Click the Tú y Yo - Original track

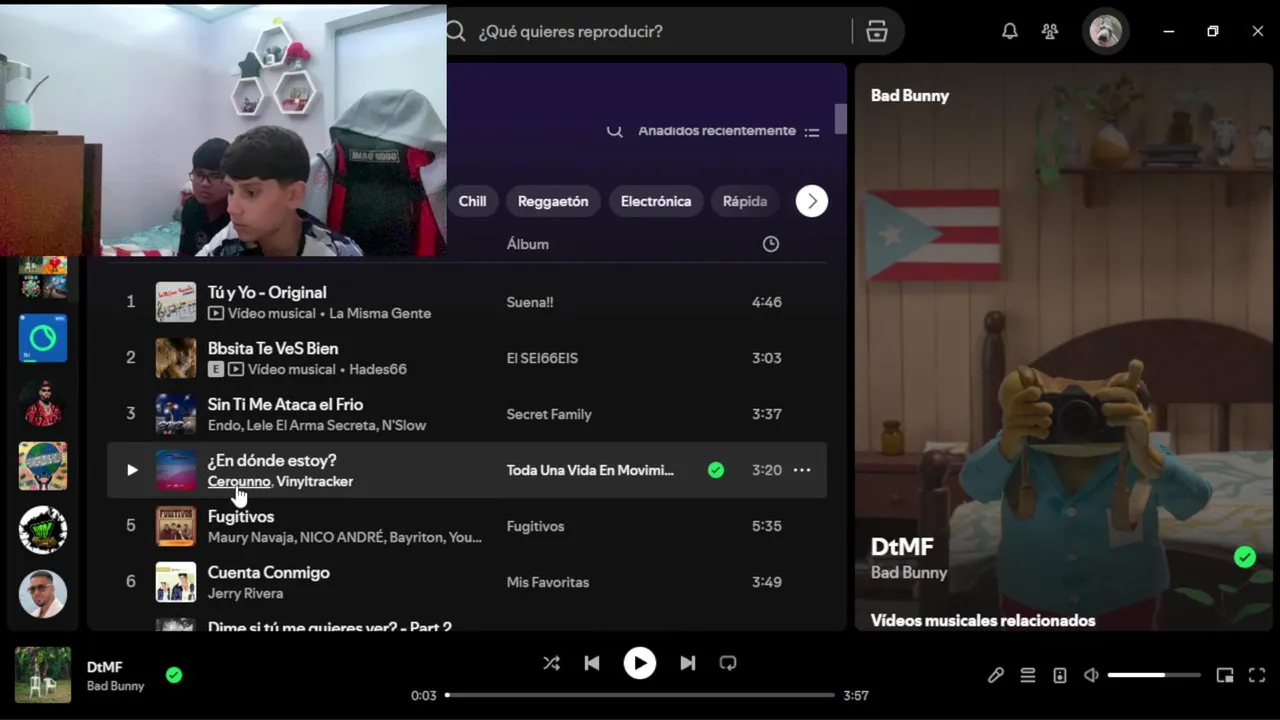(x=267, y=292)
